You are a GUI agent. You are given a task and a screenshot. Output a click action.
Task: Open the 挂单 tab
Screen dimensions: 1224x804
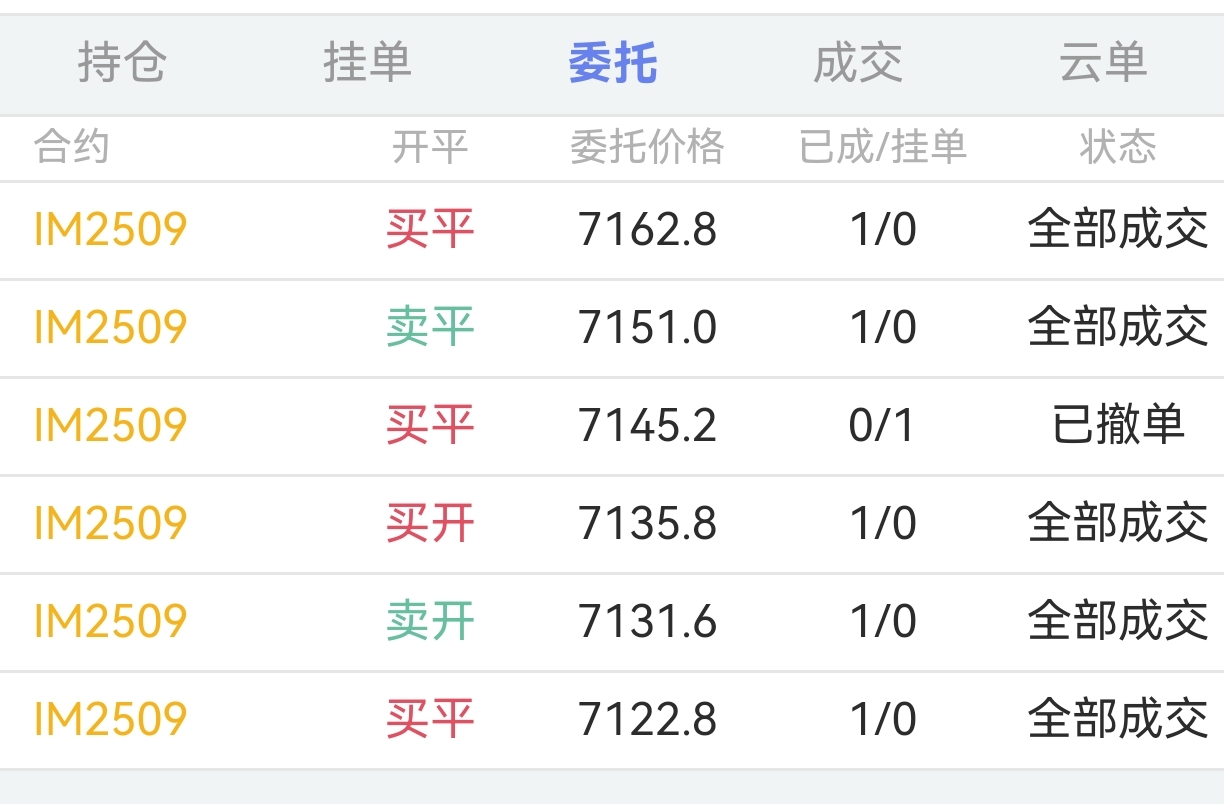pos(367,63)
